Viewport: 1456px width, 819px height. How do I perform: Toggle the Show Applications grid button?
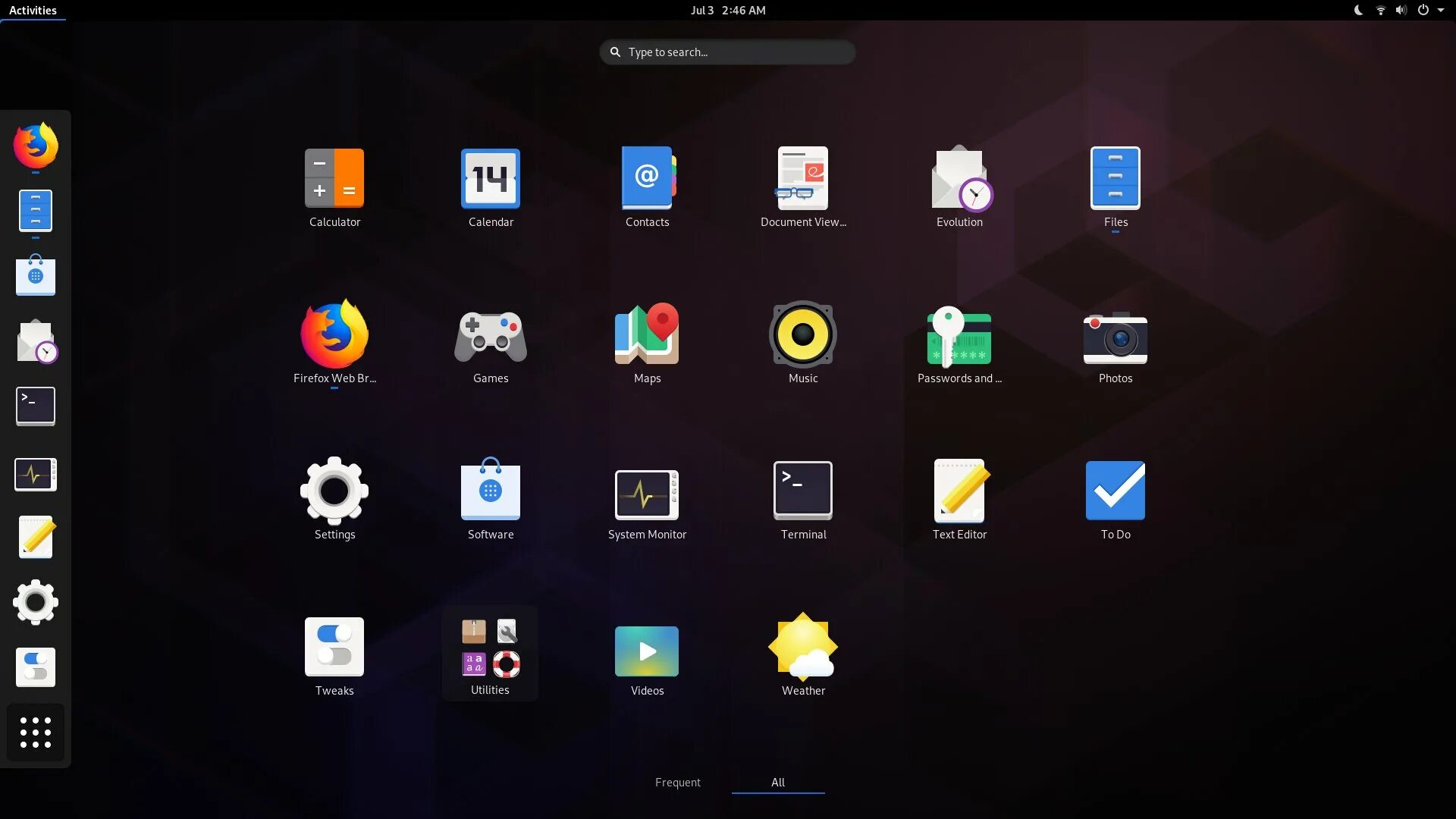[x=36, y=733]
